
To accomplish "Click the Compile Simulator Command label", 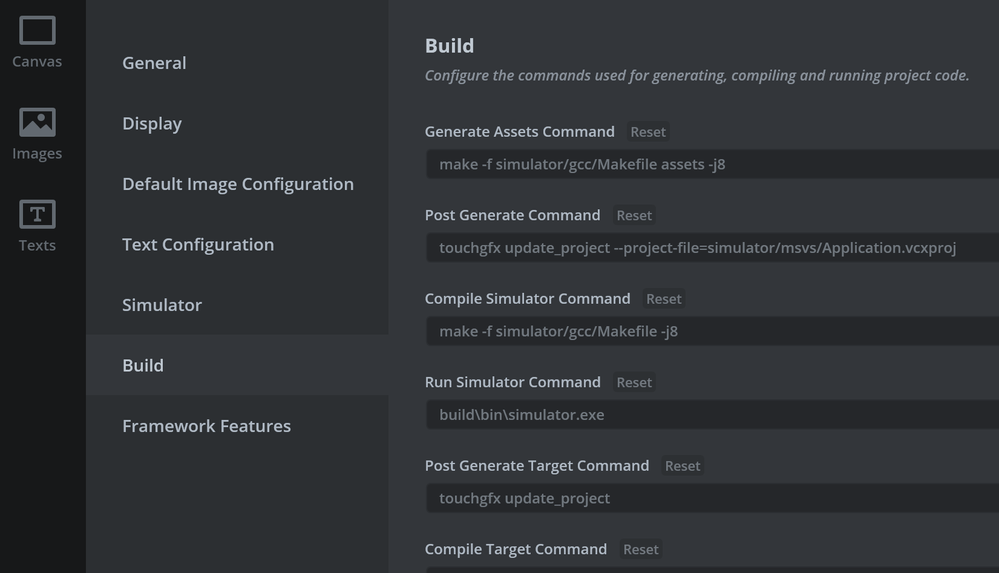I will (x=528, y=299).
